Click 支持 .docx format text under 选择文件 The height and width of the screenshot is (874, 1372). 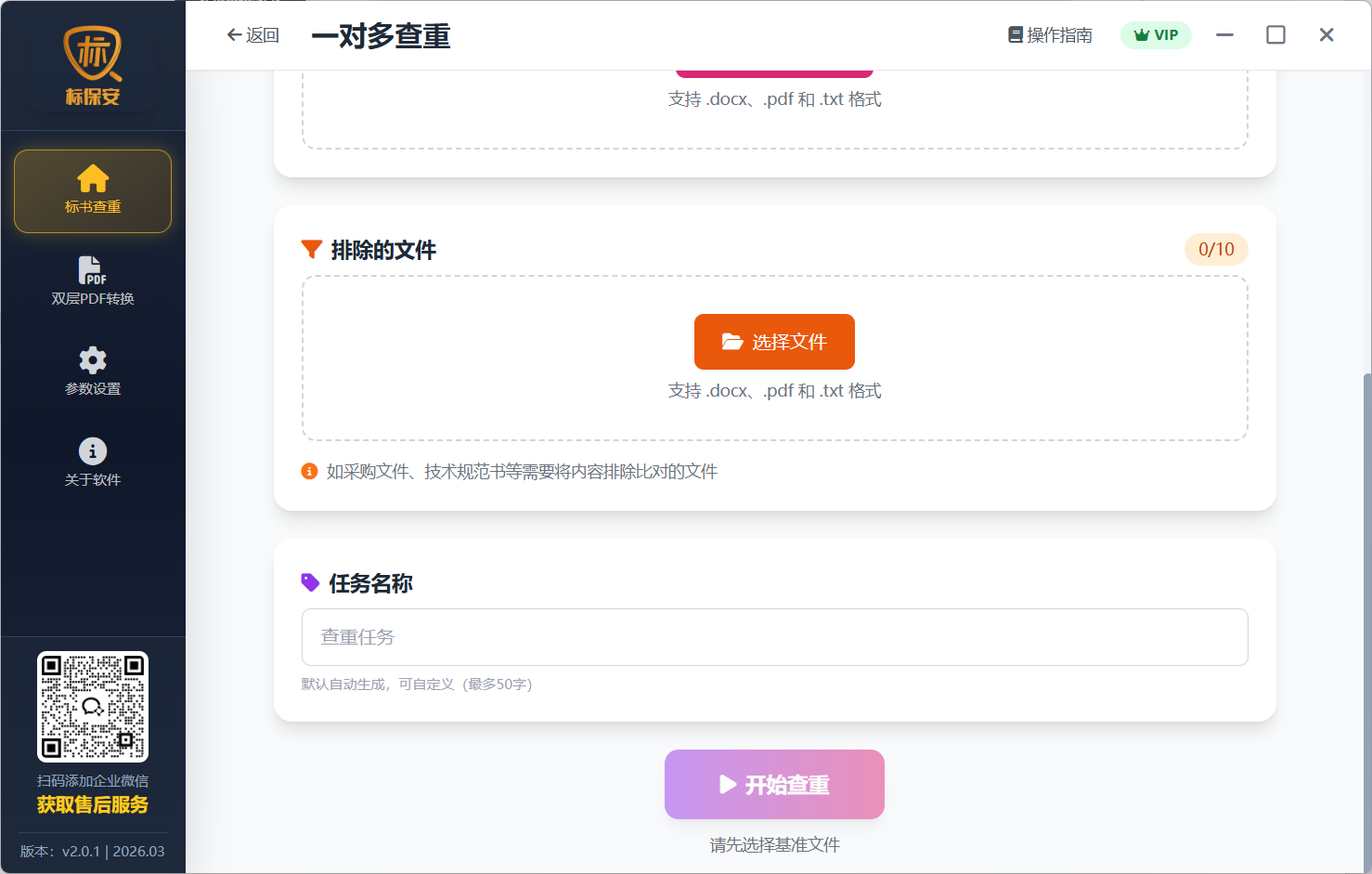click(774, 391)
